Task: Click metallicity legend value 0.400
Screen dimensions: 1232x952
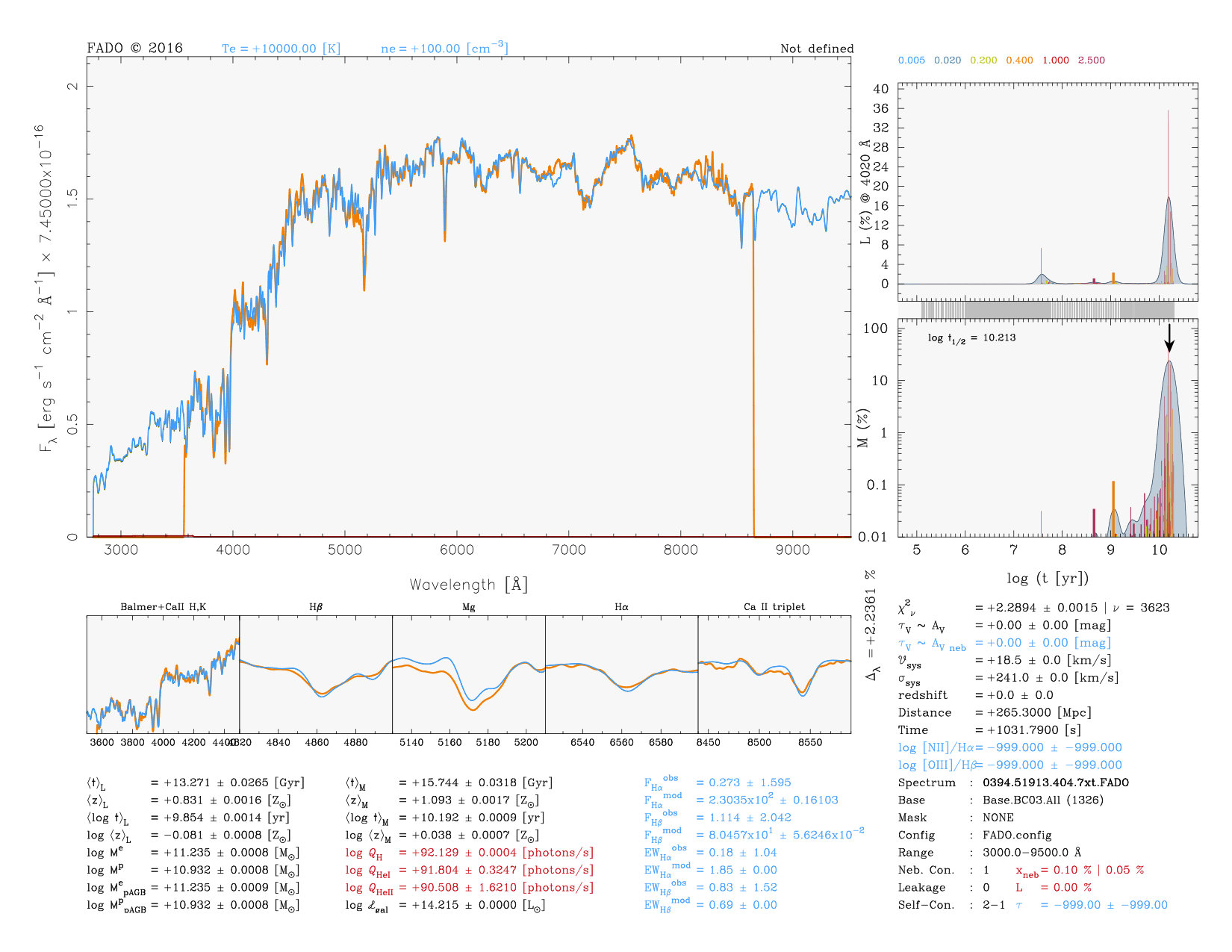Action: [x=1019, y=60]
